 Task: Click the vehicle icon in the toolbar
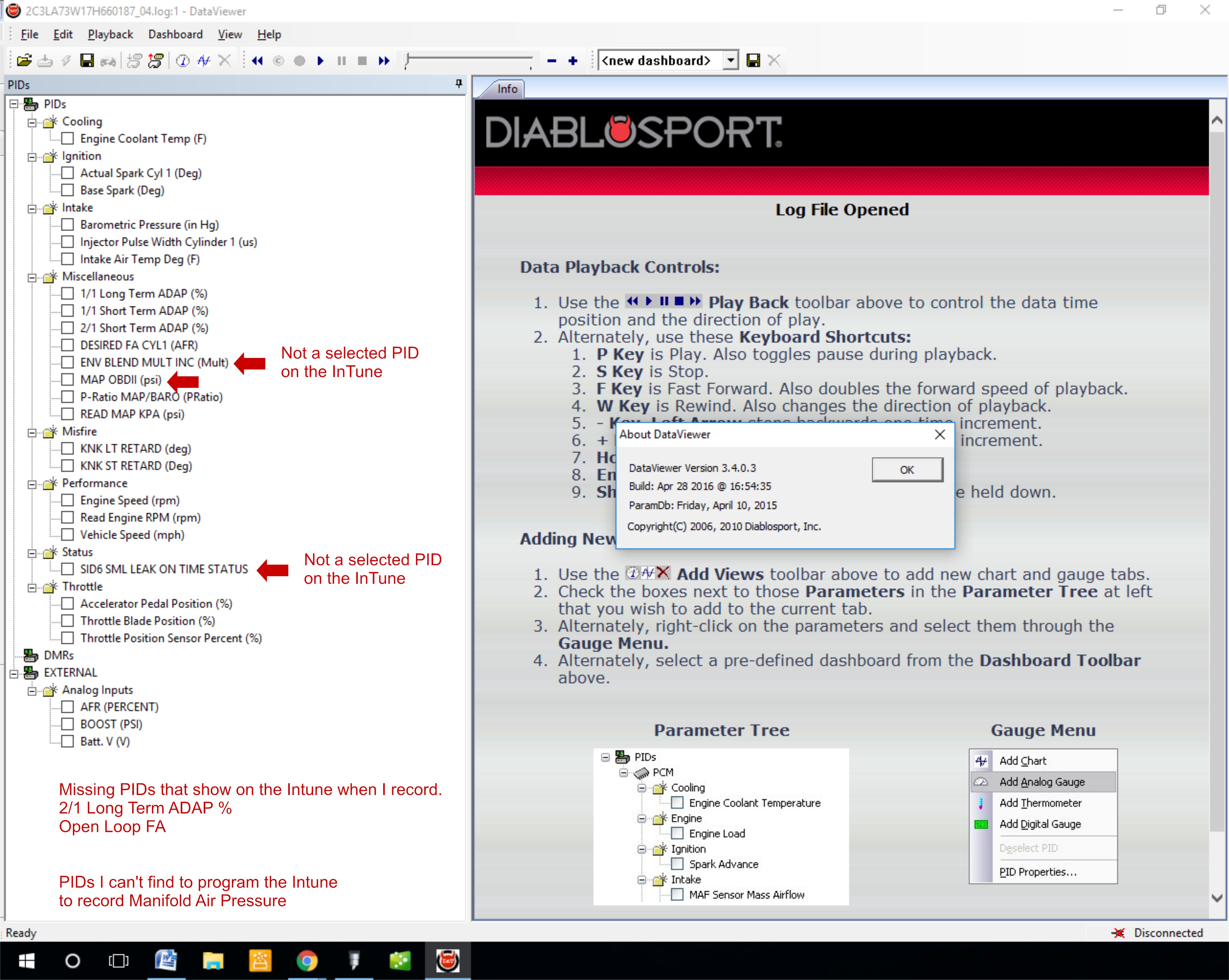pos(108,61)
